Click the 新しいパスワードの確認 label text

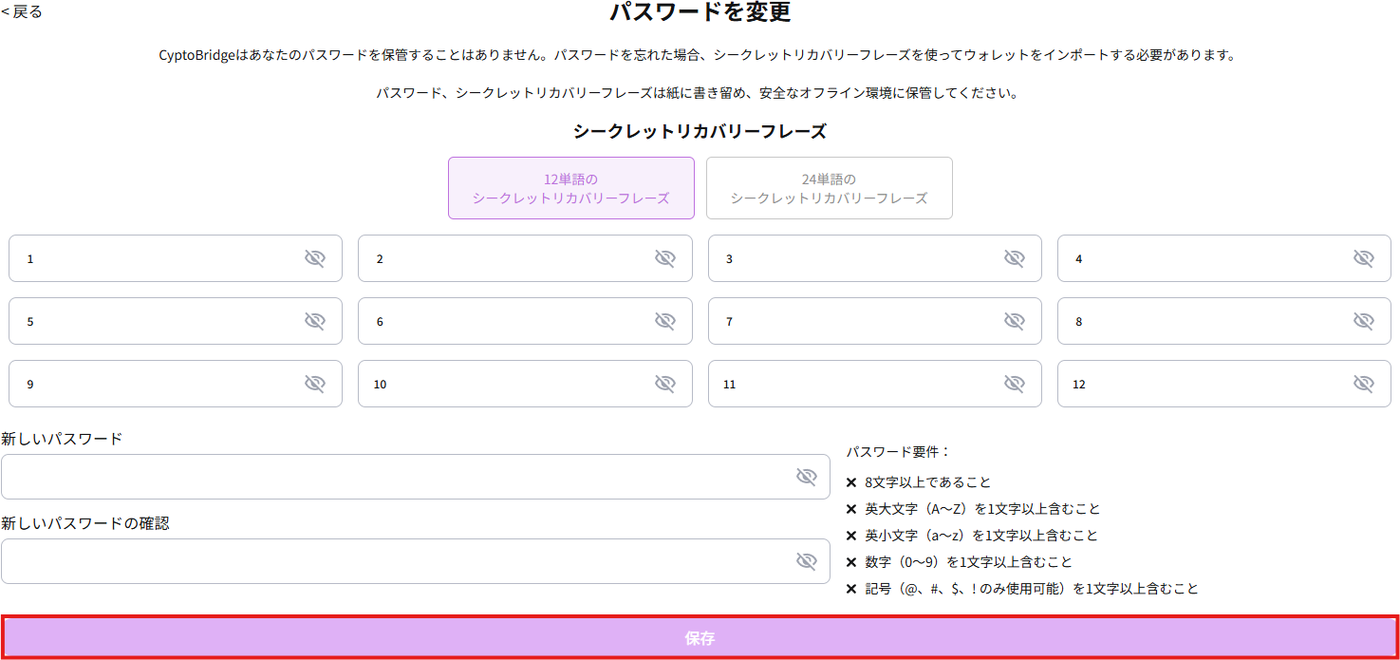point(85,523)
